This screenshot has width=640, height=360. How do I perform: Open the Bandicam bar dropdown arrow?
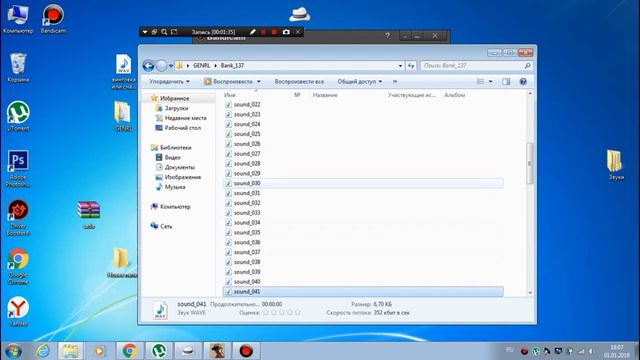[145, 32]
